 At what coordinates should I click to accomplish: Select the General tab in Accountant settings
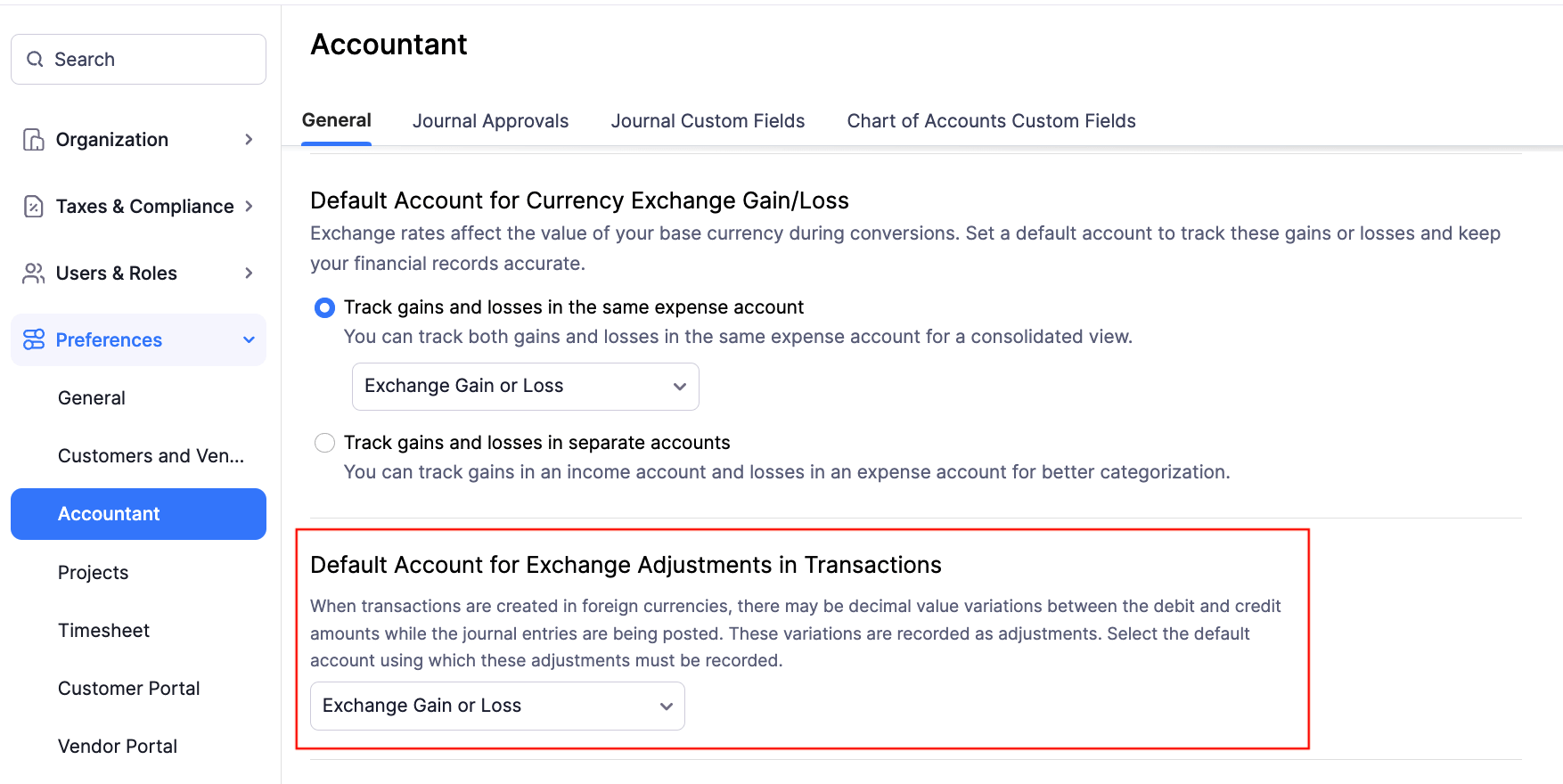337,120
